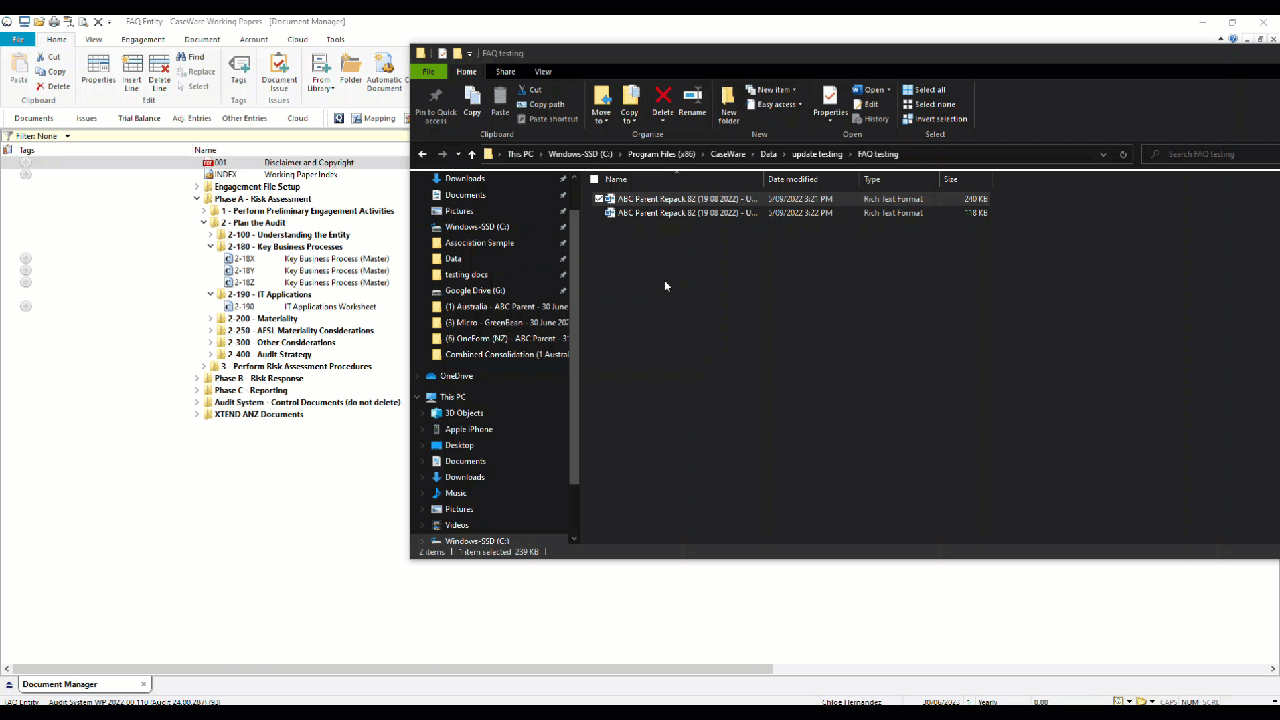
Task: Click Find with the binoculars icon
Action: [x=190, y=57]
